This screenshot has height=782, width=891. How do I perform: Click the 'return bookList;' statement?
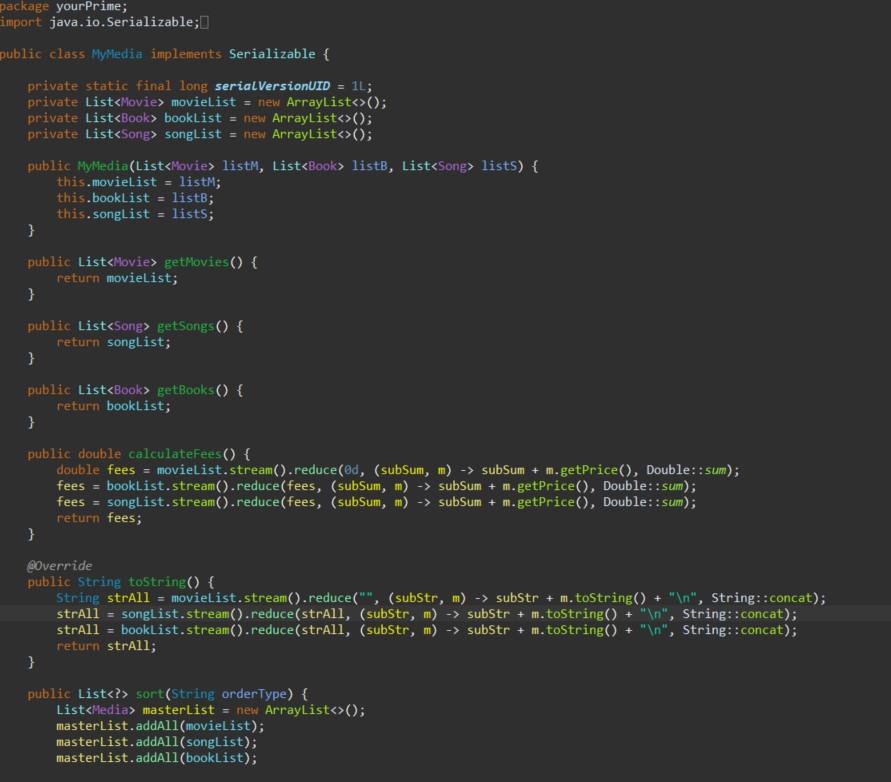(113, 406)
